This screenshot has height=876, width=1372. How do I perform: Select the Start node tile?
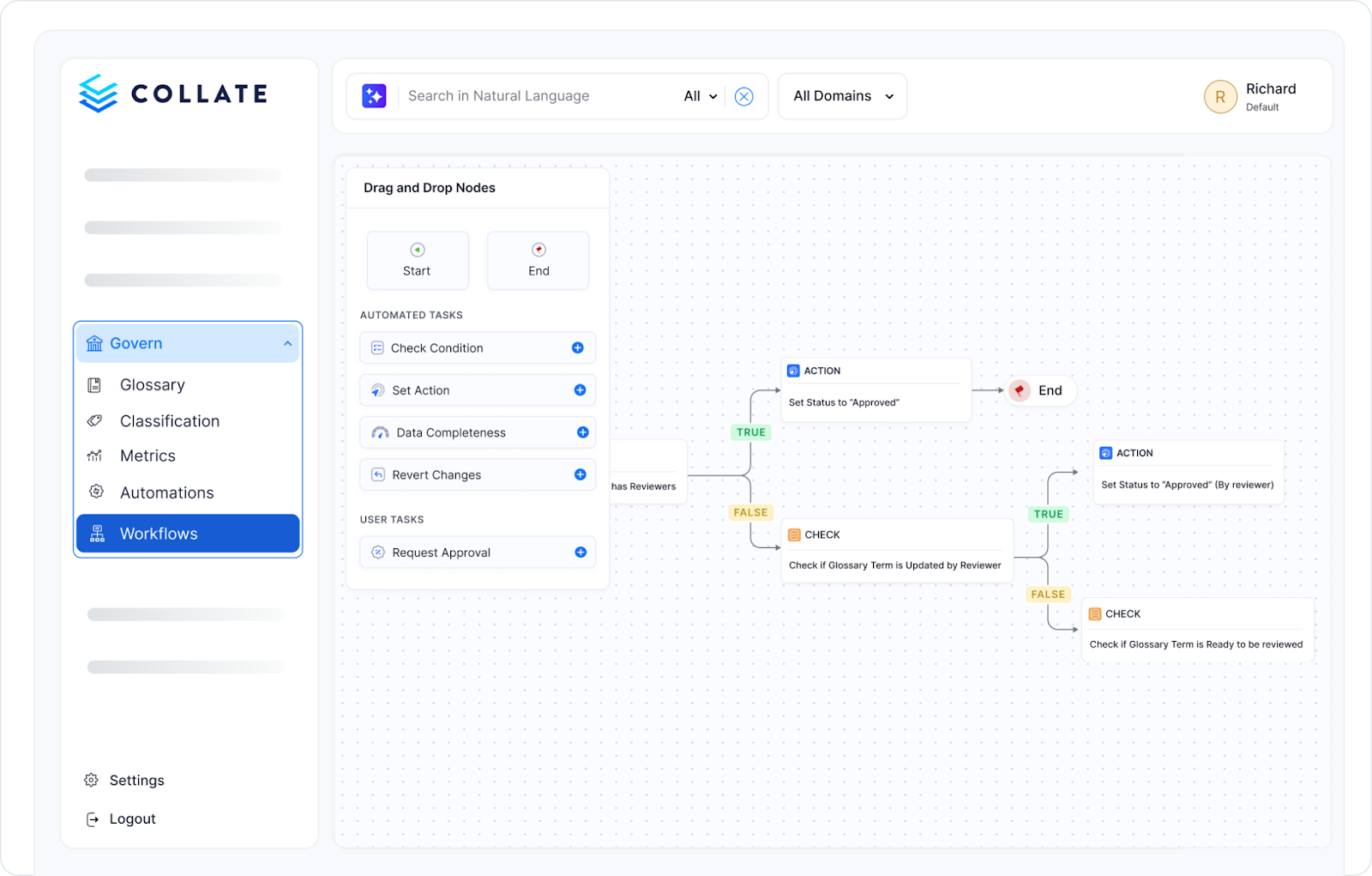tap(418, 261)
